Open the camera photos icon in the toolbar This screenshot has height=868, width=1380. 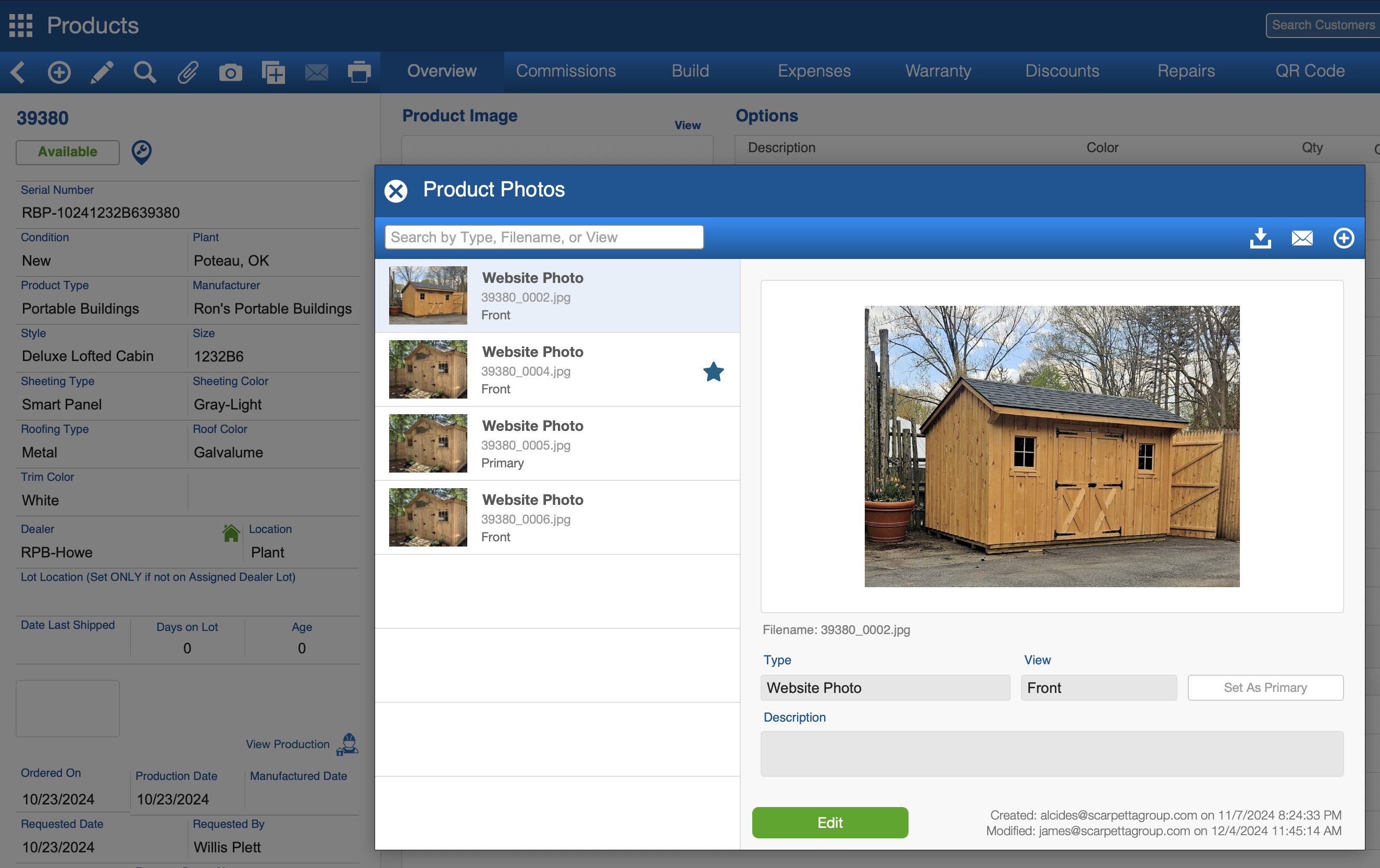(x=230, y=72)
